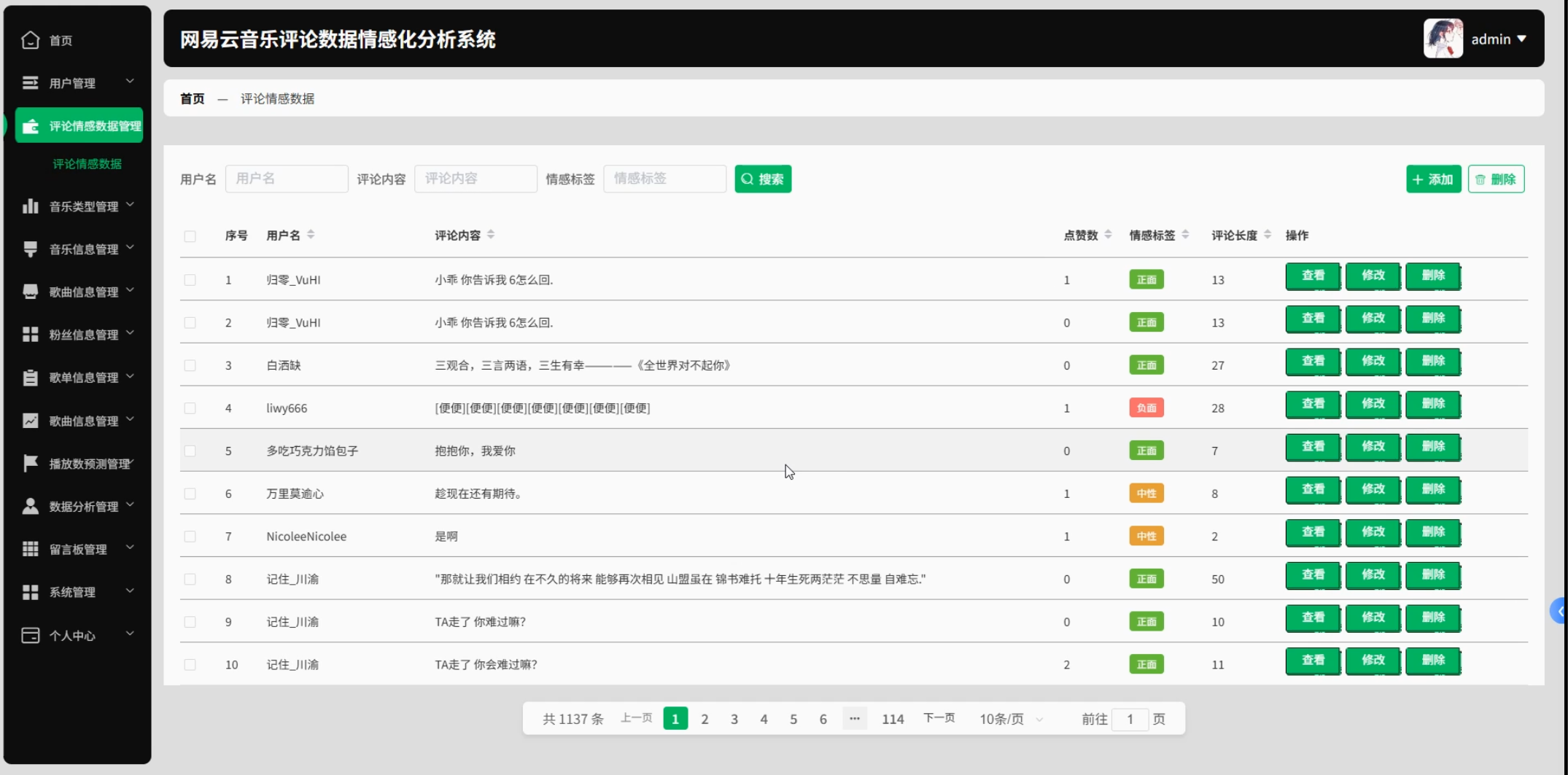Image resolution: width=1568 pixels, height=775 pixels.
Task: Check the checkbox for 多吃巧克力馅包子 row
Action: [x=190, y=451]
